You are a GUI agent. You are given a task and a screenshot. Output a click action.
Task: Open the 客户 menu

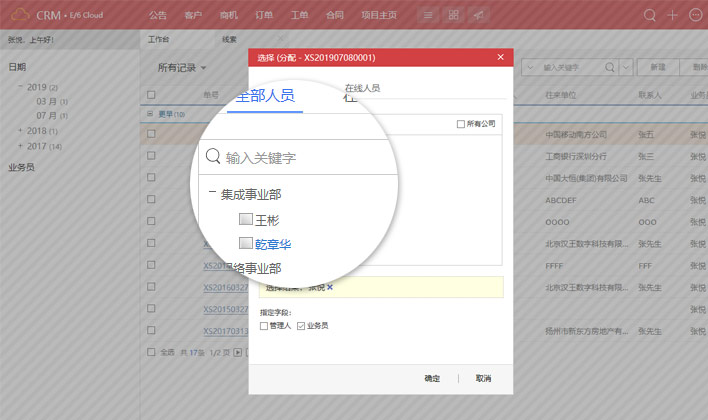[x=194, y=15]
